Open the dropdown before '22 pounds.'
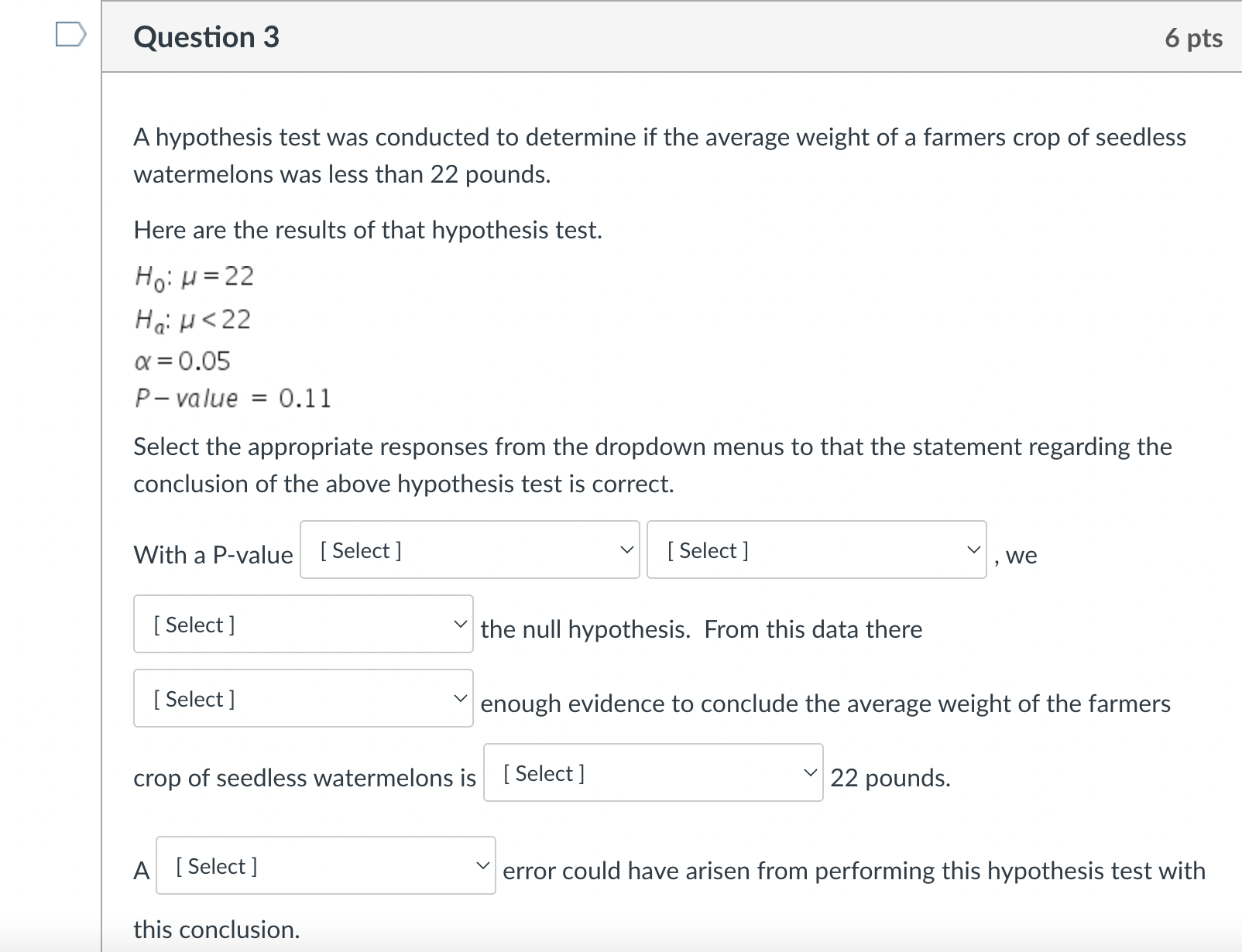Viewport: 1242px width, 952px height. click(x=653, y=773)
